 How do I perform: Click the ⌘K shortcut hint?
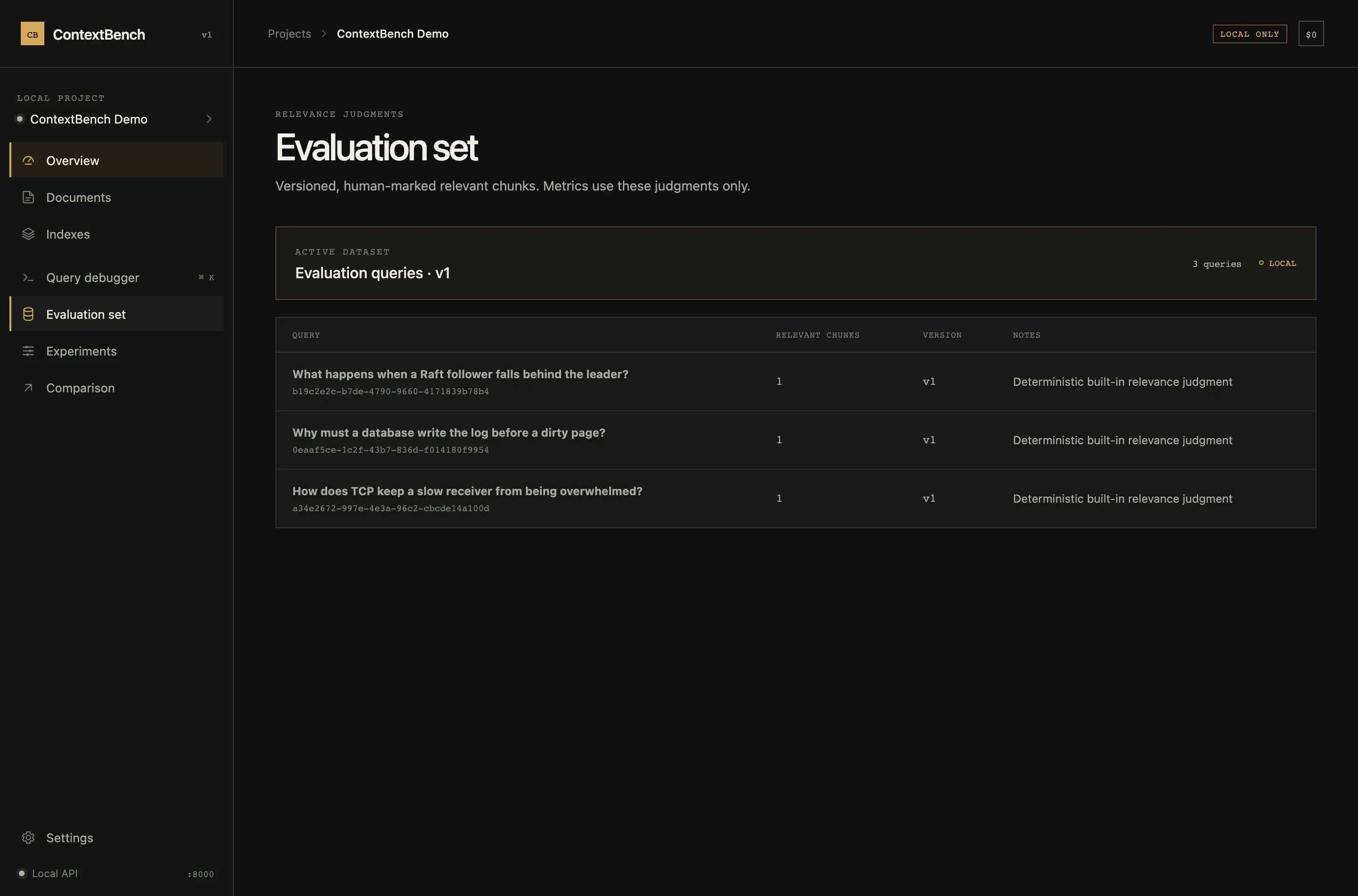pos(206,277)
